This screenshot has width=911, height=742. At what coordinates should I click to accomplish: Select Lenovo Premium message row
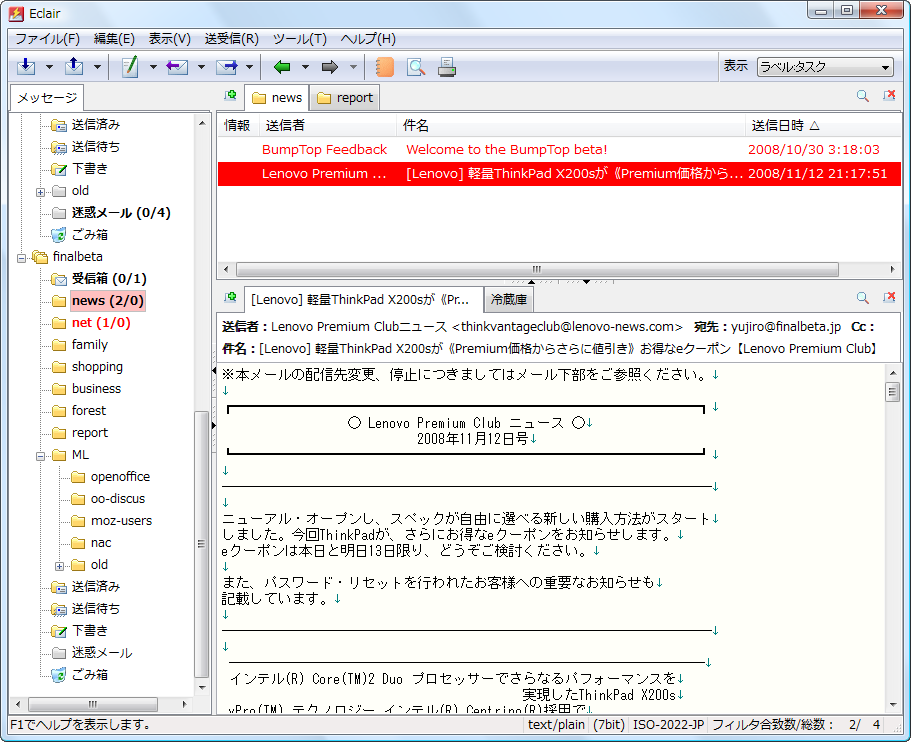[559, 174]
